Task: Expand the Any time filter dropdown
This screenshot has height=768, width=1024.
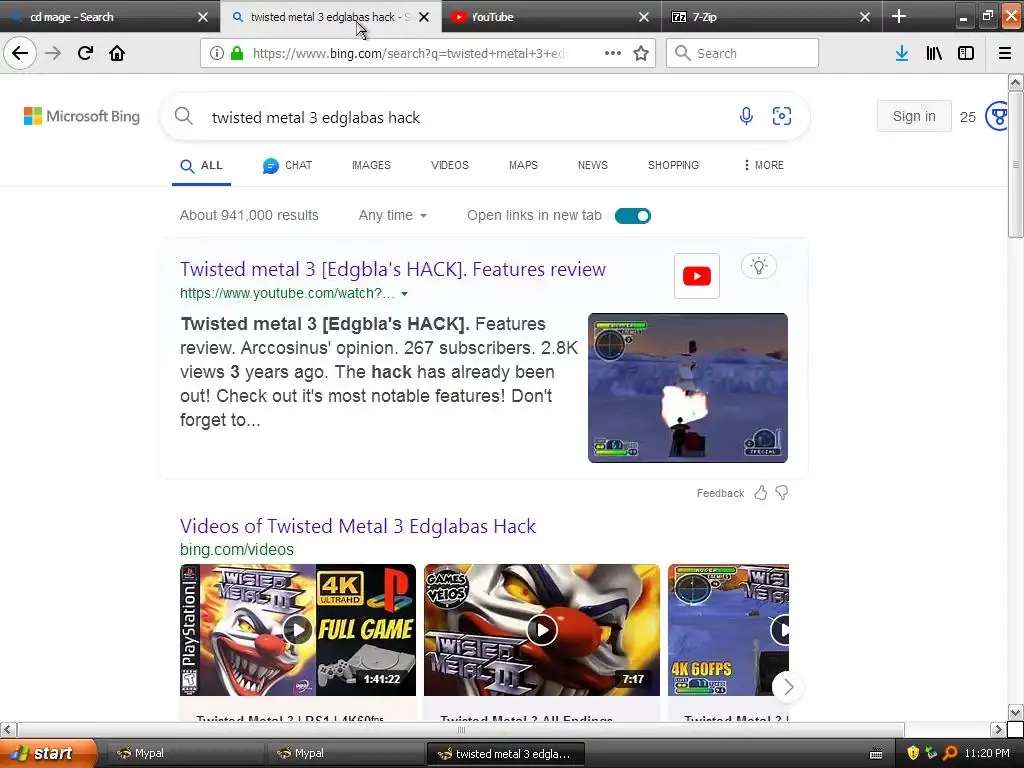Action: click(x=392, y=216)
